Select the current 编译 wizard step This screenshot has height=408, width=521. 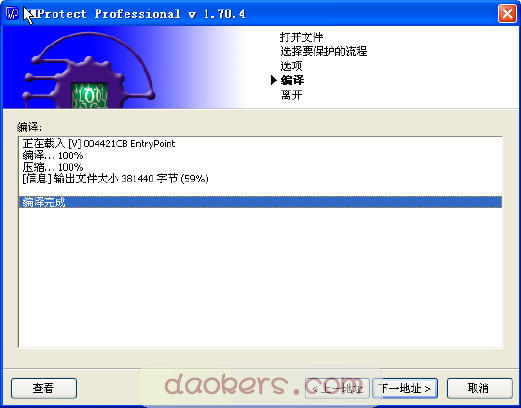(x=292, y=80)
